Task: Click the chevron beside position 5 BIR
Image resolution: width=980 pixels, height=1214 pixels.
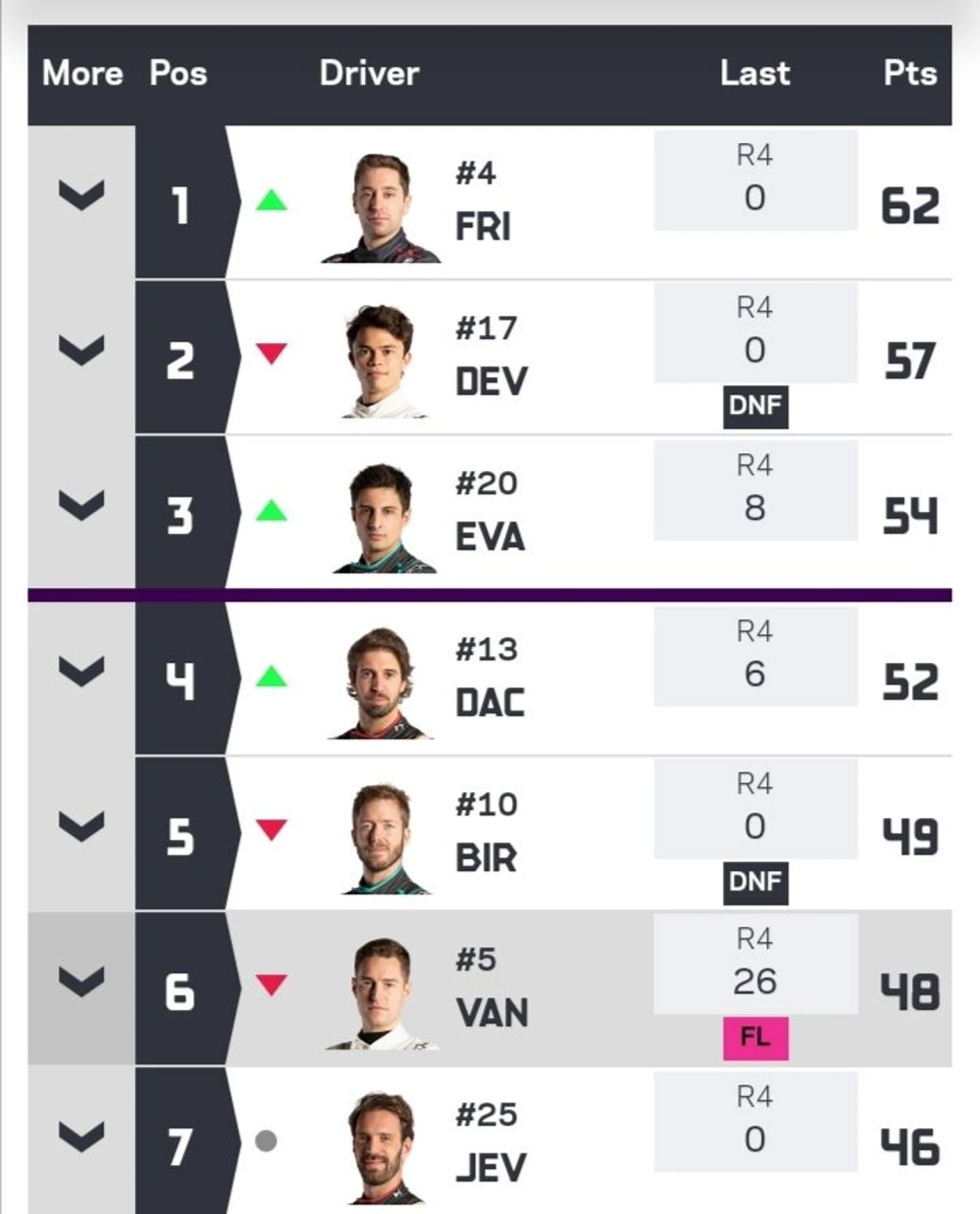Action: [81, 825]
